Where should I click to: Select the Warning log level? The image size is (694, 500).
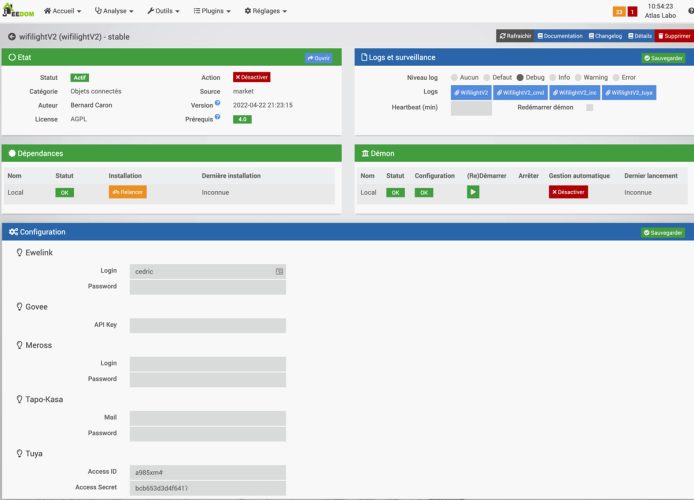pyautogui.click(x=578, y=77)
